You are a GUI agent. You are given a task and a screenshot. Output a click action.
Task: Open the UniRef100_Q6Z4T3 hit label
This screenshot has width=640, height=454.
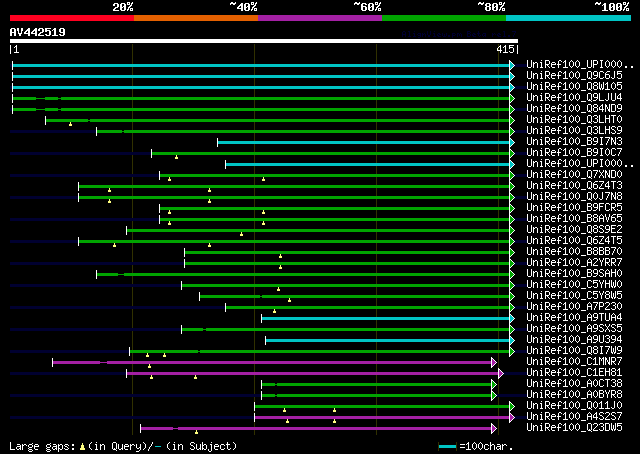pyautogui.click(x=574, y=186)
